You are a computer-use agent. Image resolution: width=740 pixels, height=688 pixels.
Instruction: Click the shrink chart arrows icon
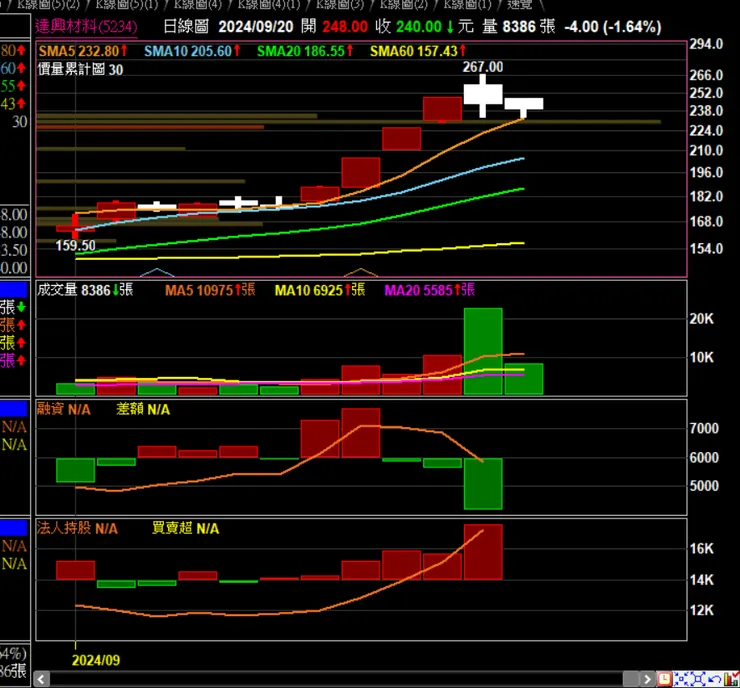[x=681, y=679]
